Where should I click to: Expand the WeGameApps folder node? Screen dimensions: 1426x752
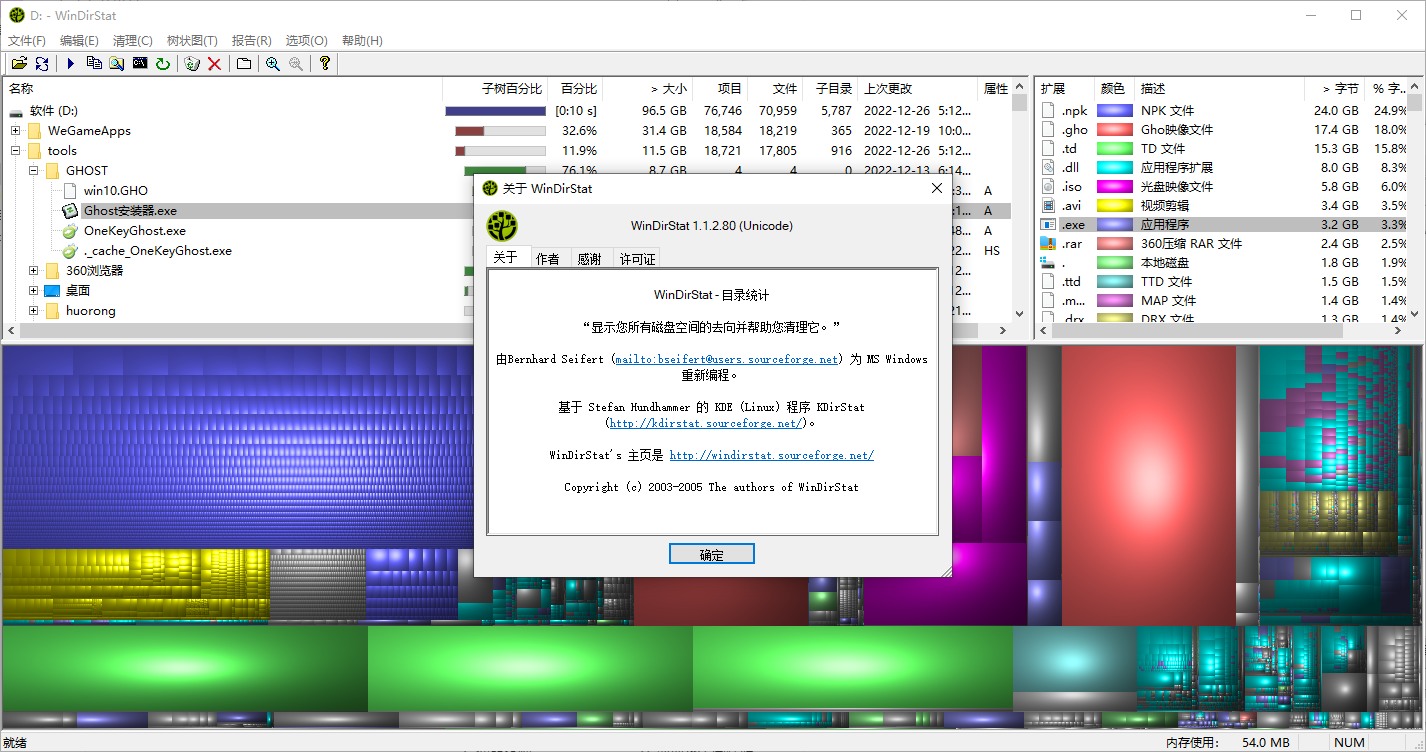coord(16,131)
